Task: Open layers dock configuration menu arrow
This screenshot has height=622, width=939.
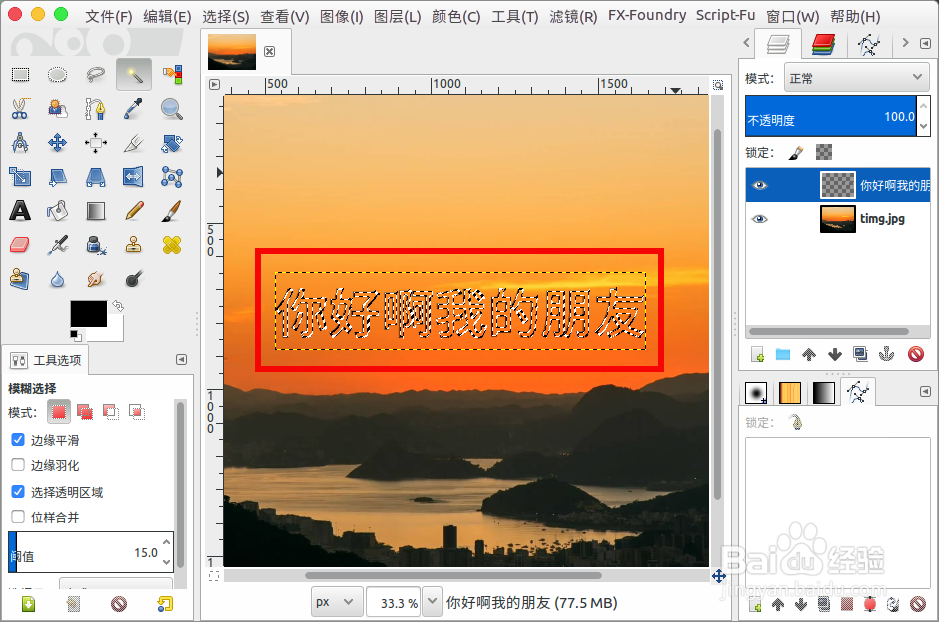Action: pos(925,43)
